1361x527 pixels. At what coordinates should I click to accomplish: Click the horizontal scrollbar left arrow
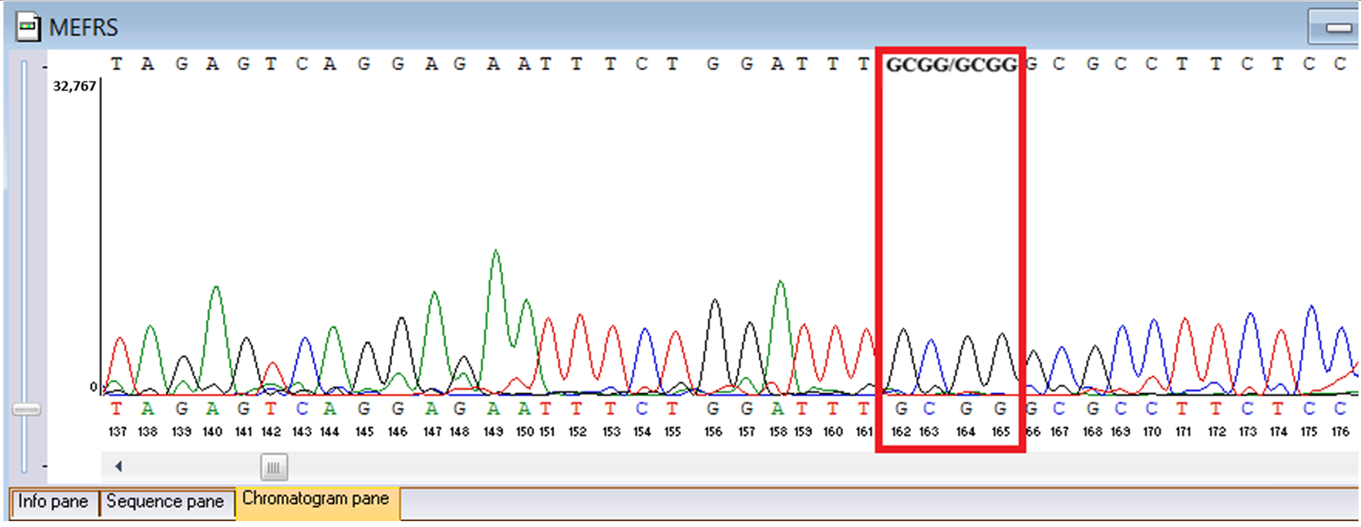point(118,466)
